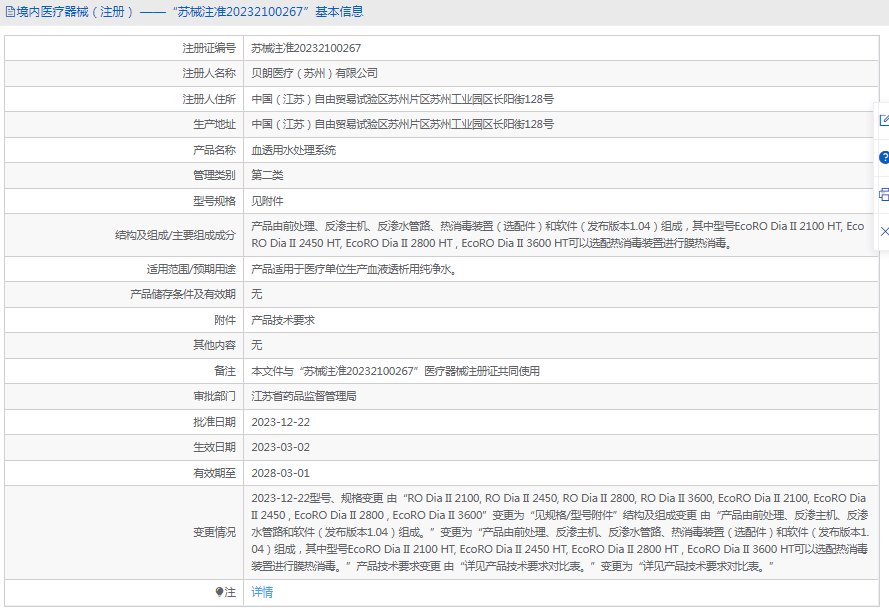The height and width of the screenshot is (611, 889).
Task: Click the 产品名称 label
Action: tap(214, 150)
